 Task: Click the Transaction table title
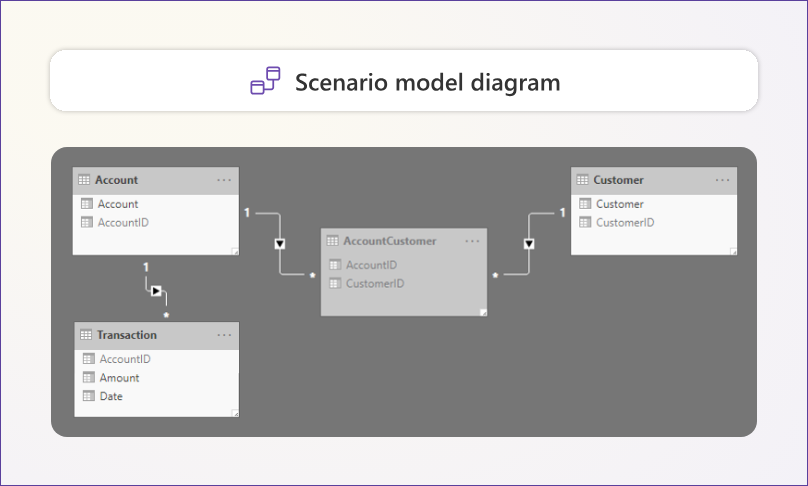pos(127,334)
